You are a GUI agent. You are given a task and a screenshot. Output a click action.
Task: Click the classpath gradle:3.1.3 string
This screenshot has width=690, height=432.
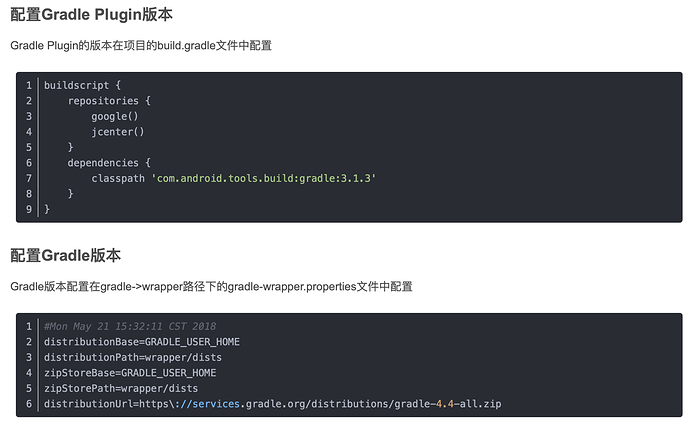tap(263, 178)
